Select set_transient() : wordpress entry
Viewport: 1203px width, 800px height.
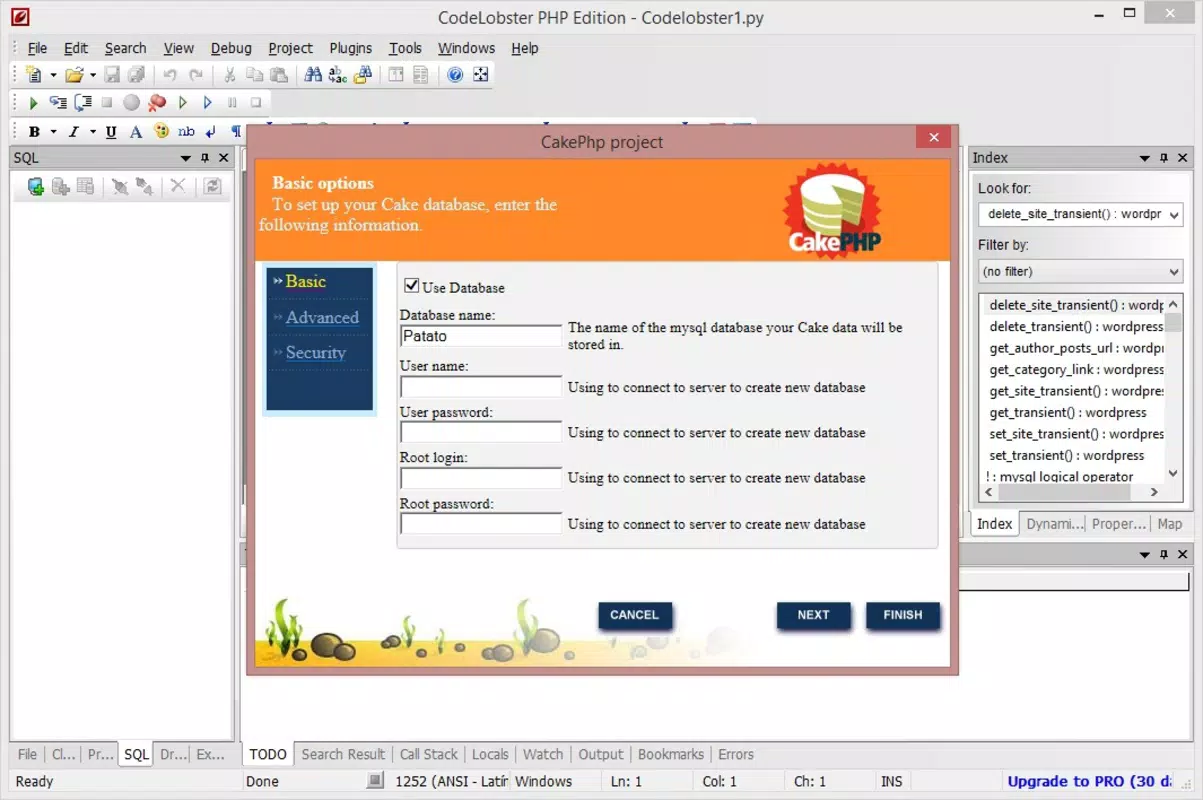pyautogui.click(x=1066, y=455)
